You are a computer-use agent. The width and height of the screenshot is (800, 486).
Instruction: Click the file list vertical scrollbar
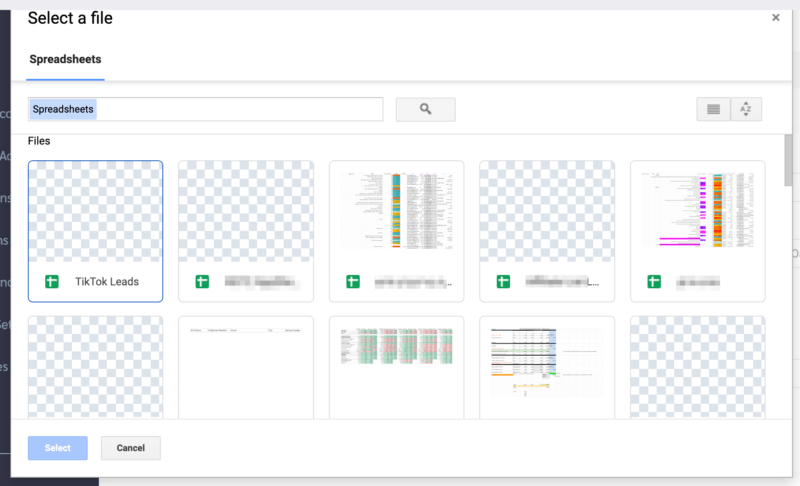pyautogui.click(x=788, y=160)
